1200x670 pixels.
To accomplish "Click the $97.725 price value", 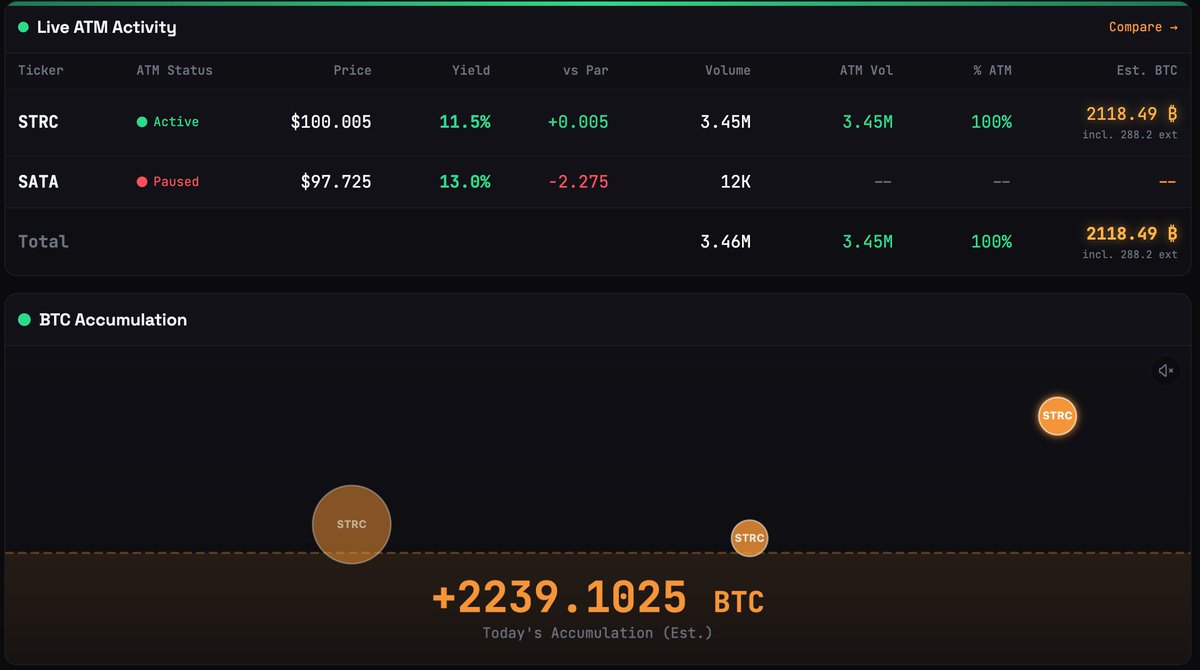I will click(336, 182).
